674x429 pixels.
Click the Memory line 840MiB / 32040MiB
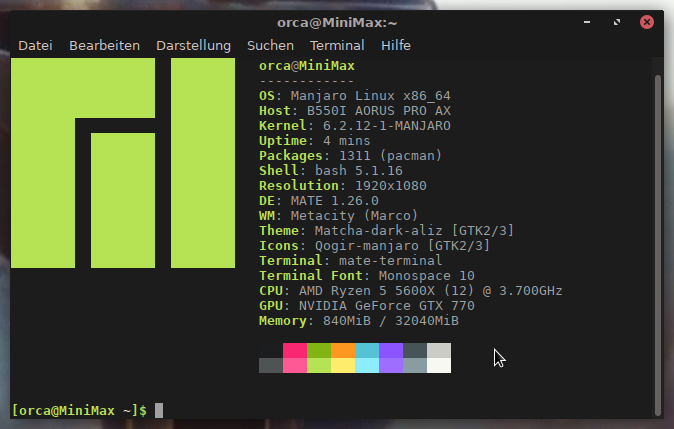coord(359,321)
